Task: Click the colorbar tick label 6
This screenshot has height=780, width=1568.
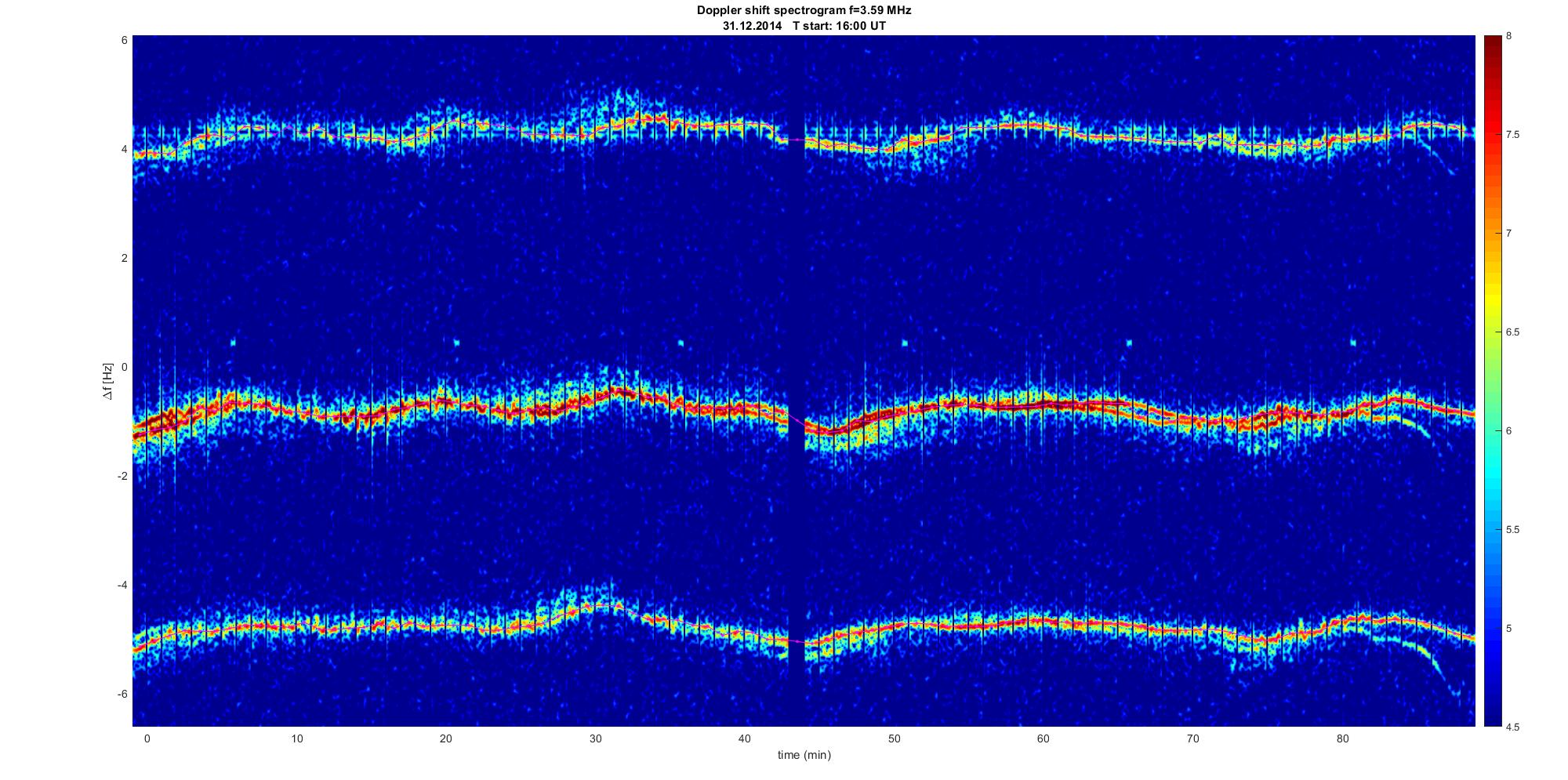Action: (x=1509, y=431)
